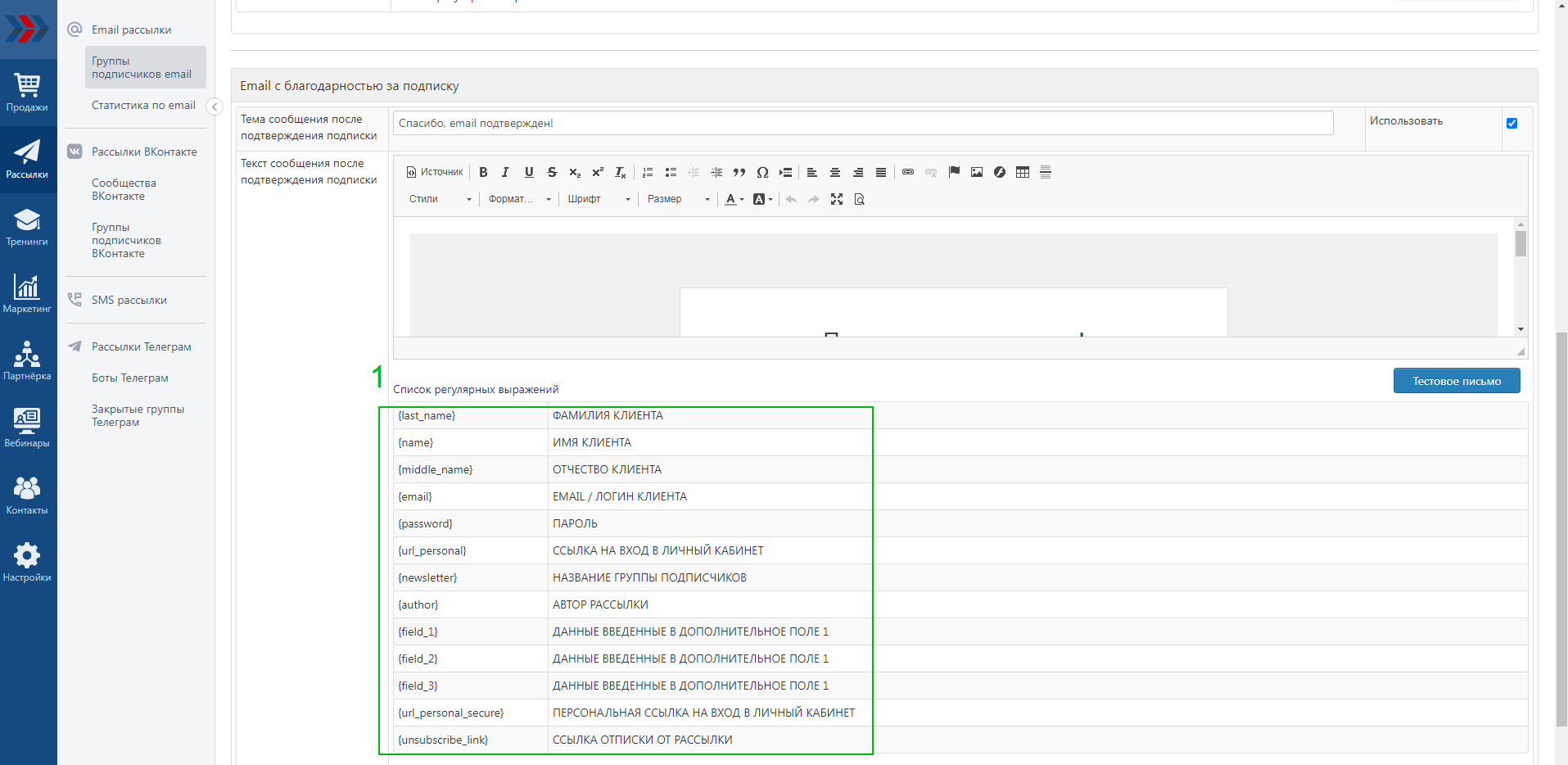Go to 'SMS рассылки' menu item
Image resolution: width=1568 pixels, height=765 pixels.
coord(129,300)
